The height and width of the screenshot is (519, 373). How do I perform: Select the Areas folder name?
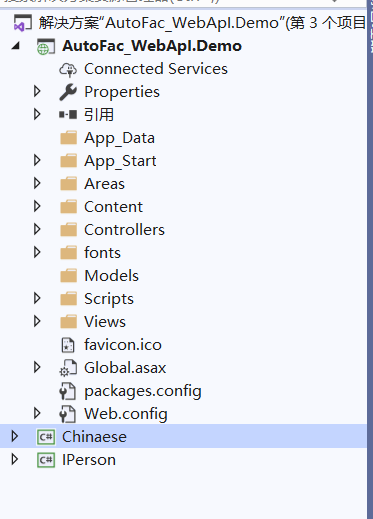point(104,184)
